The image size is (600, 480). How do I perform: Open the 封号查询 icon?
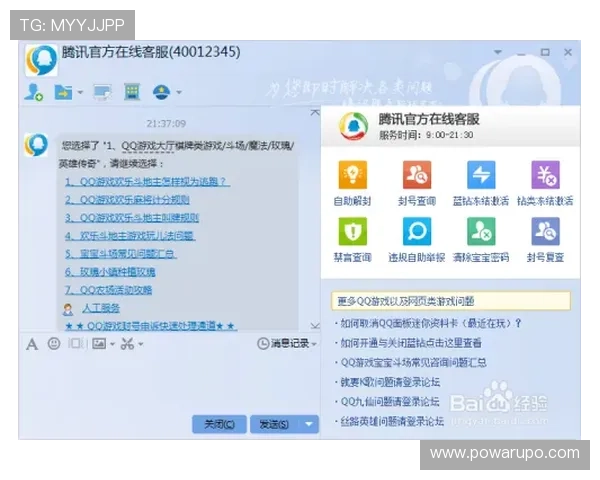click(x=417, y=175)
